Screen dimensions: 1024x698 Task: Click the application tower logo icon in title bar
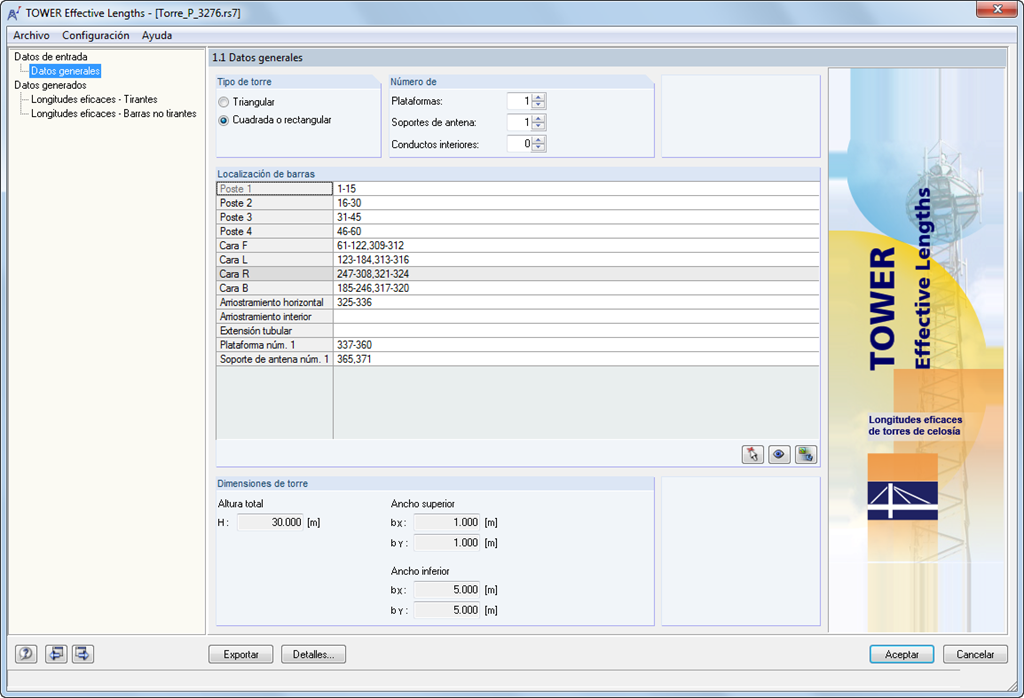12,13
